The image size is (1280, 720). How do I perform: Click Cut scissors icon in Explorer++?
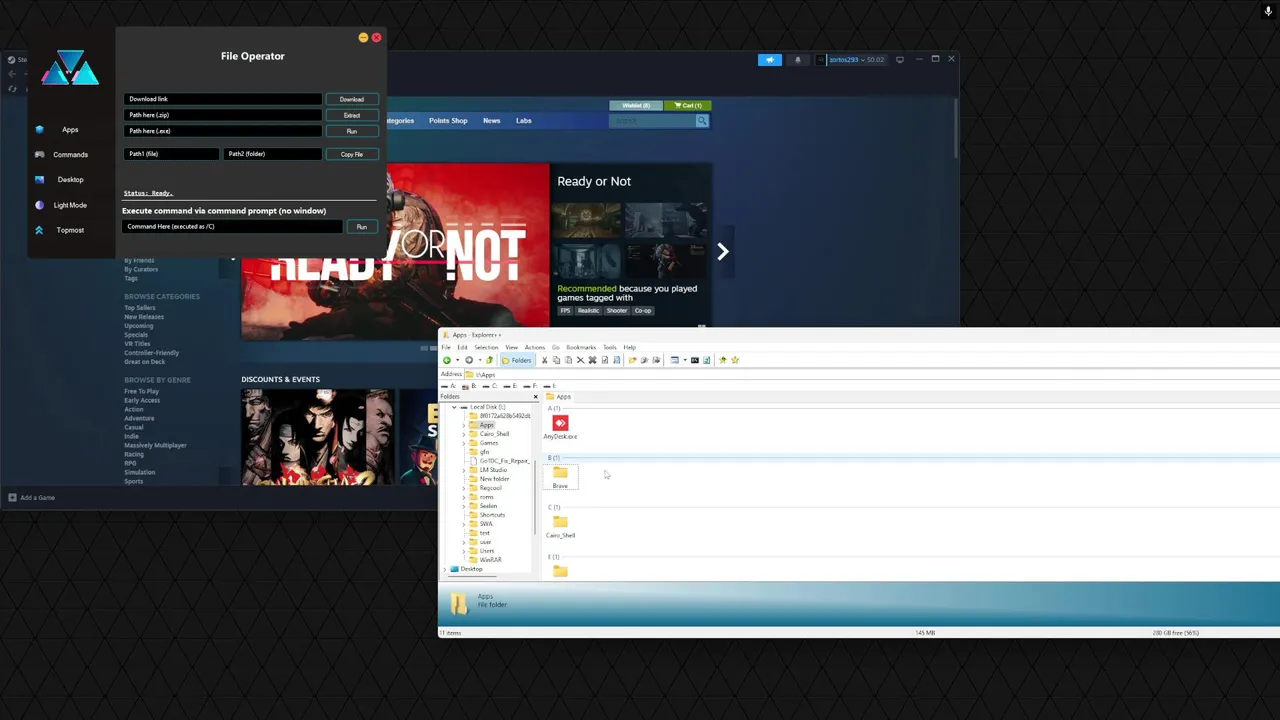pos(545,360)
